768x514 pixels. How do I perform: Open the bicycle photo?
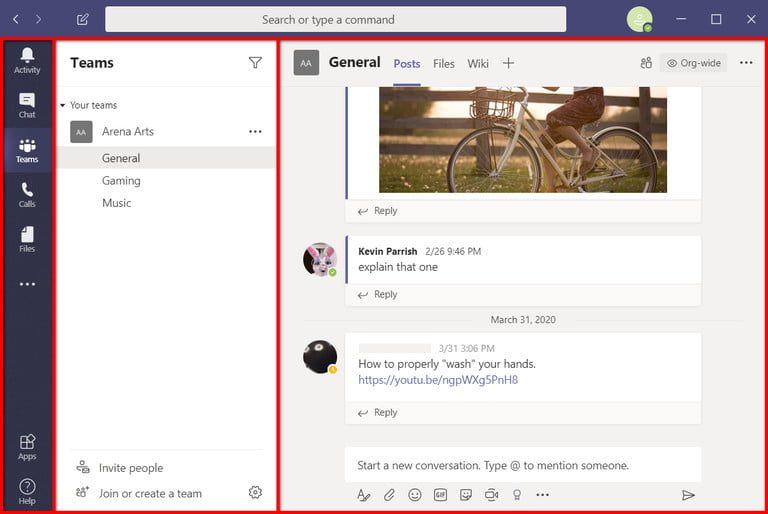point(523,140)
